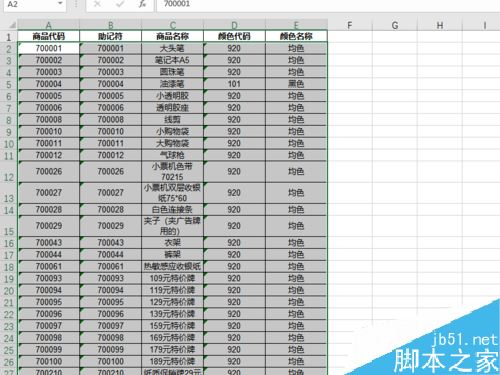Viewport: 500px width, 375px height.
Task: Click cell 油漆笔
Action: tap(173, 84)
